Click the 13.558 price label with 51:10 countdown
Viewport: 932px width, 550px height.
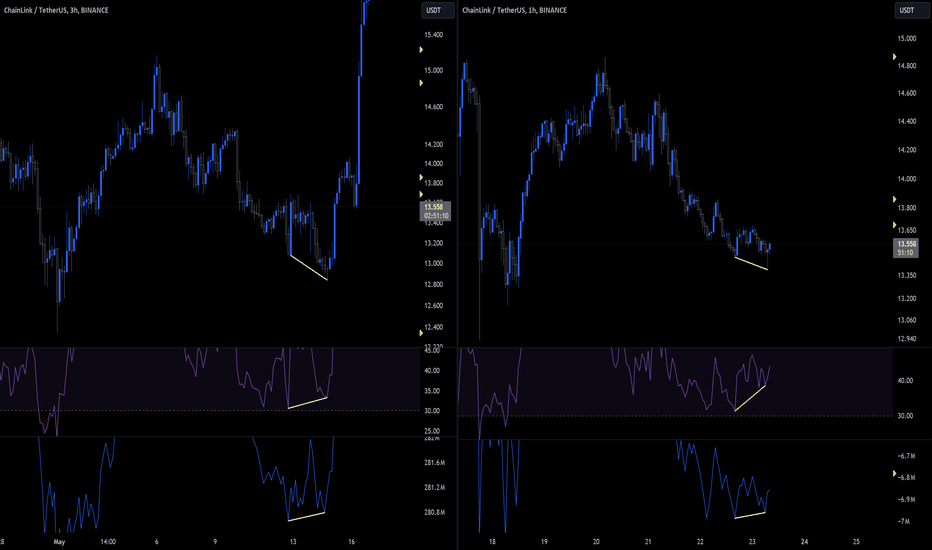(905, 248)
